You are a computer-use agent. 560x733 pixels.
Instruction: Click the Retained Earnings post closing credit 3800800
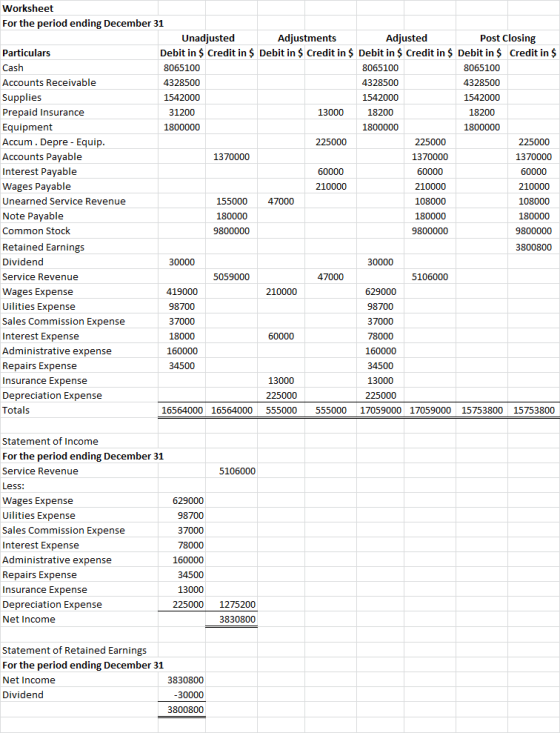pyautogui.click(x=533, y=247)
